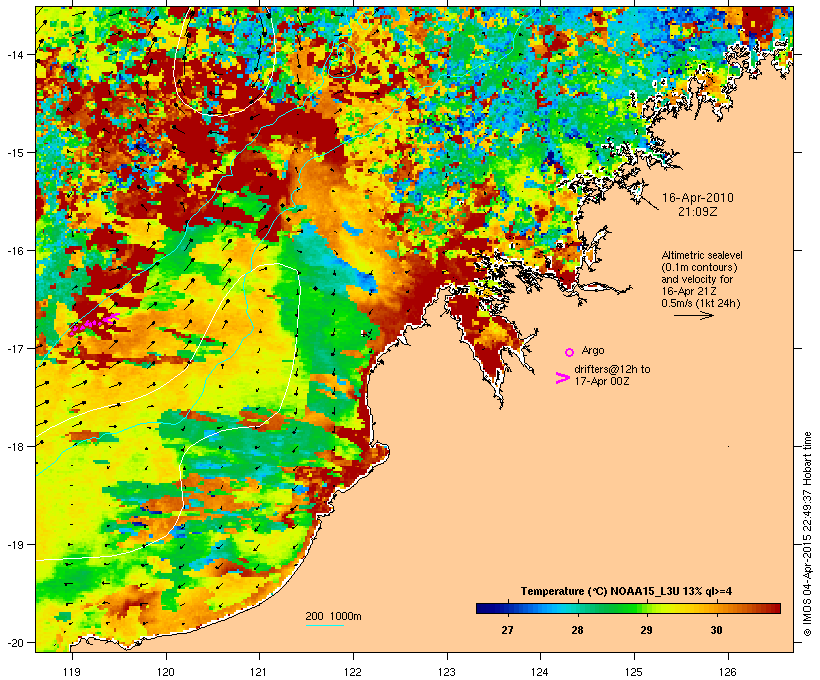This screenshot has width=820, height=680.
Task: Click the -16 latitude axis label
Action: [15, 251]
